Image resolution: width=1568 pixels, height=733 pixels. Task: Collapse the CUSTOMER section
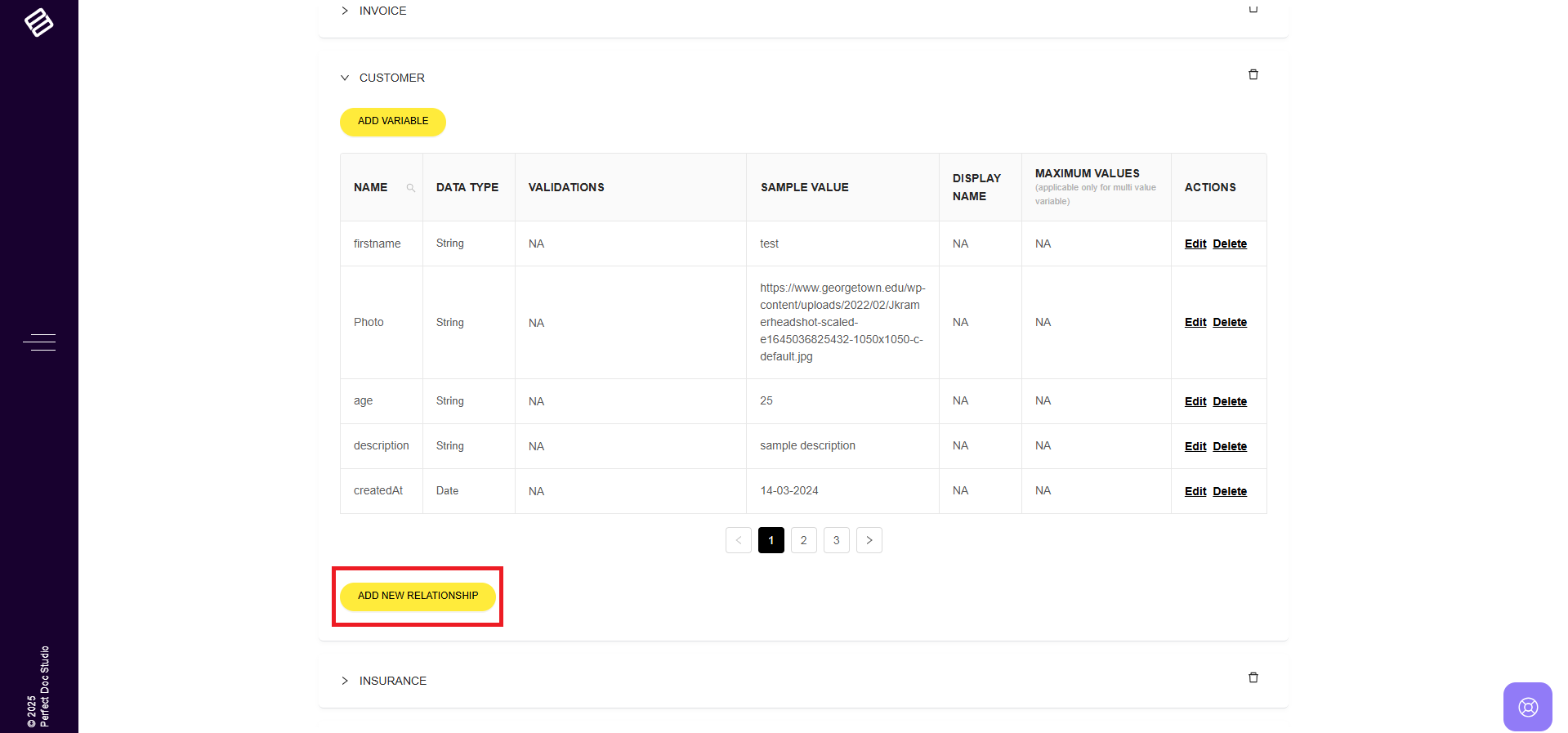[345, 78]
